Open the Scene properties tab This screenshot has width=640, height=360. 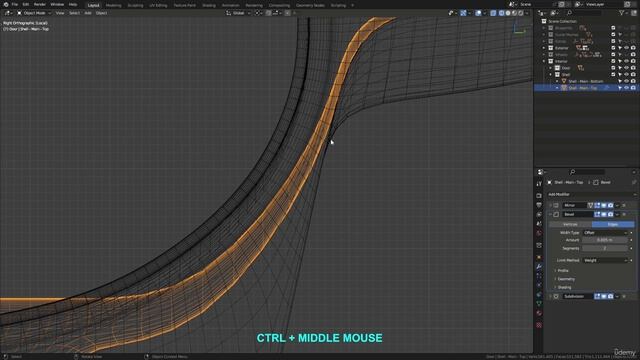539,224
